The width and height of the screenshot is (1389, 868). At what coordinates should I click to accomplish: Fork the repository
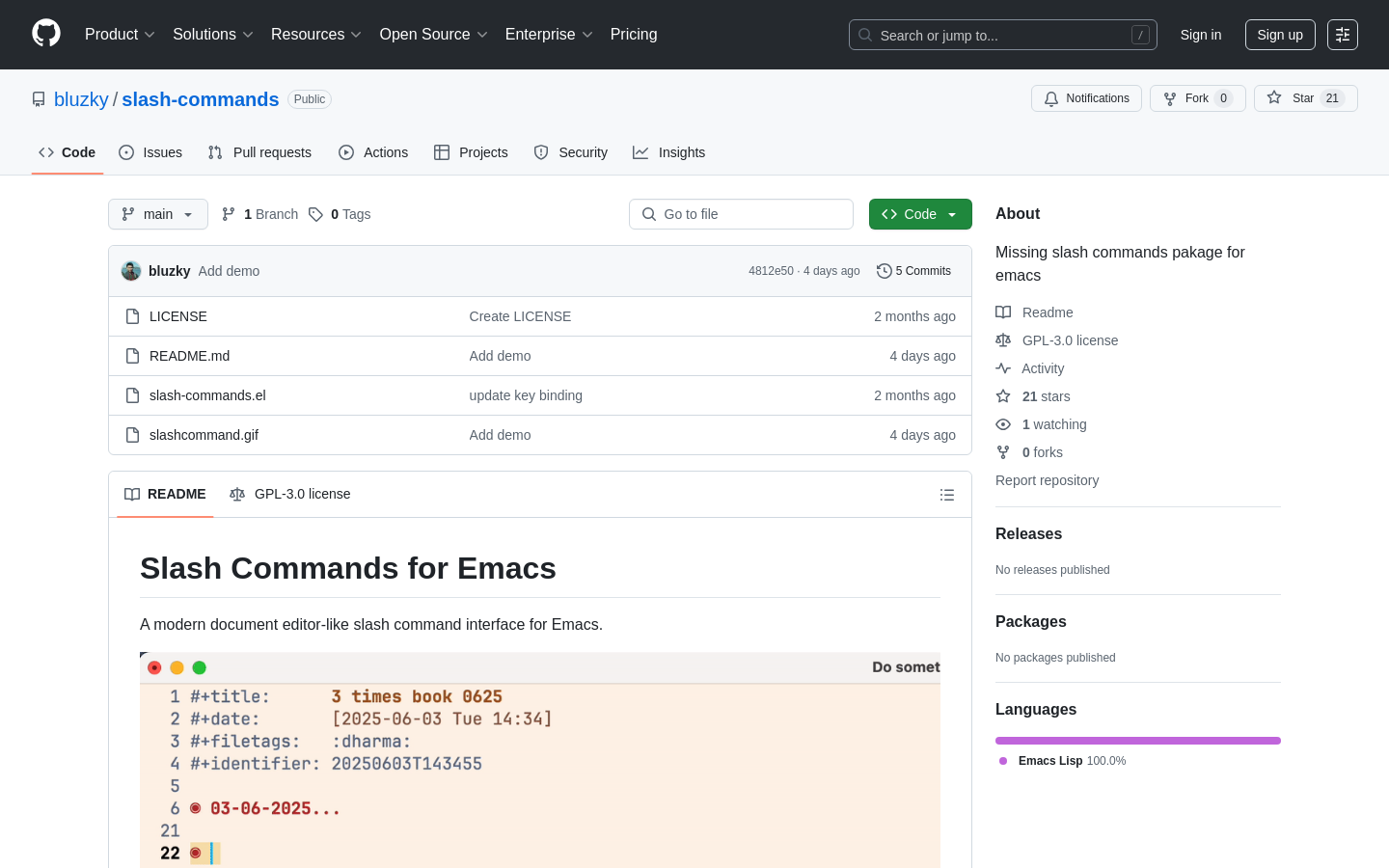[1197, 98]
